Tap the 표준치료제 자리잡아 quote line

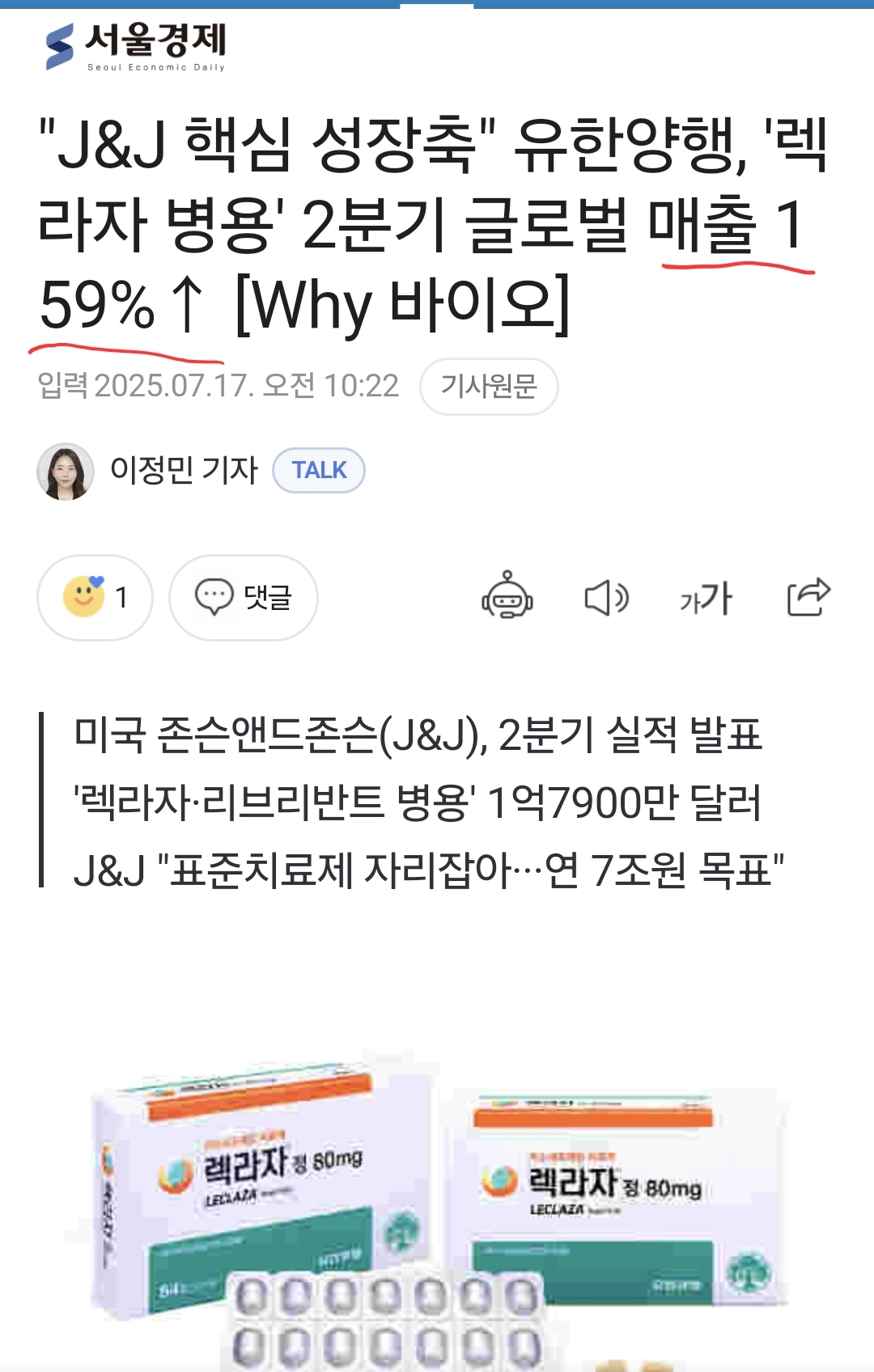click(429, 871)
